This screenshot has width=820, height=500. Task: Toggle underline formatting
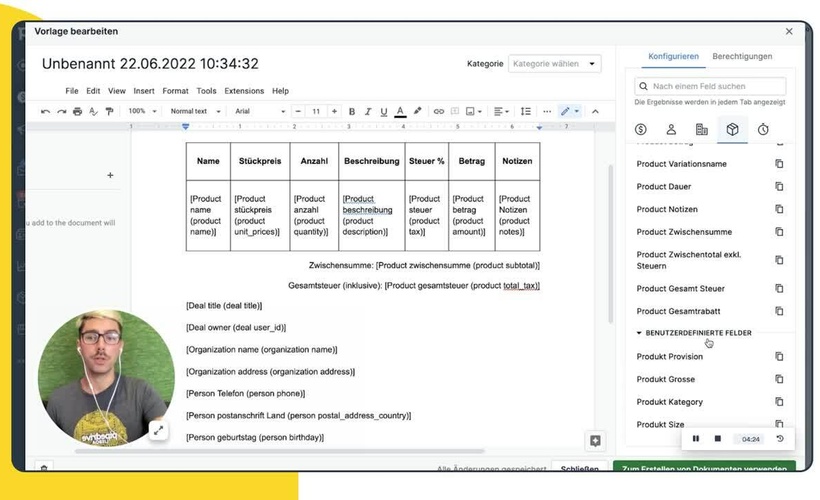382,111
